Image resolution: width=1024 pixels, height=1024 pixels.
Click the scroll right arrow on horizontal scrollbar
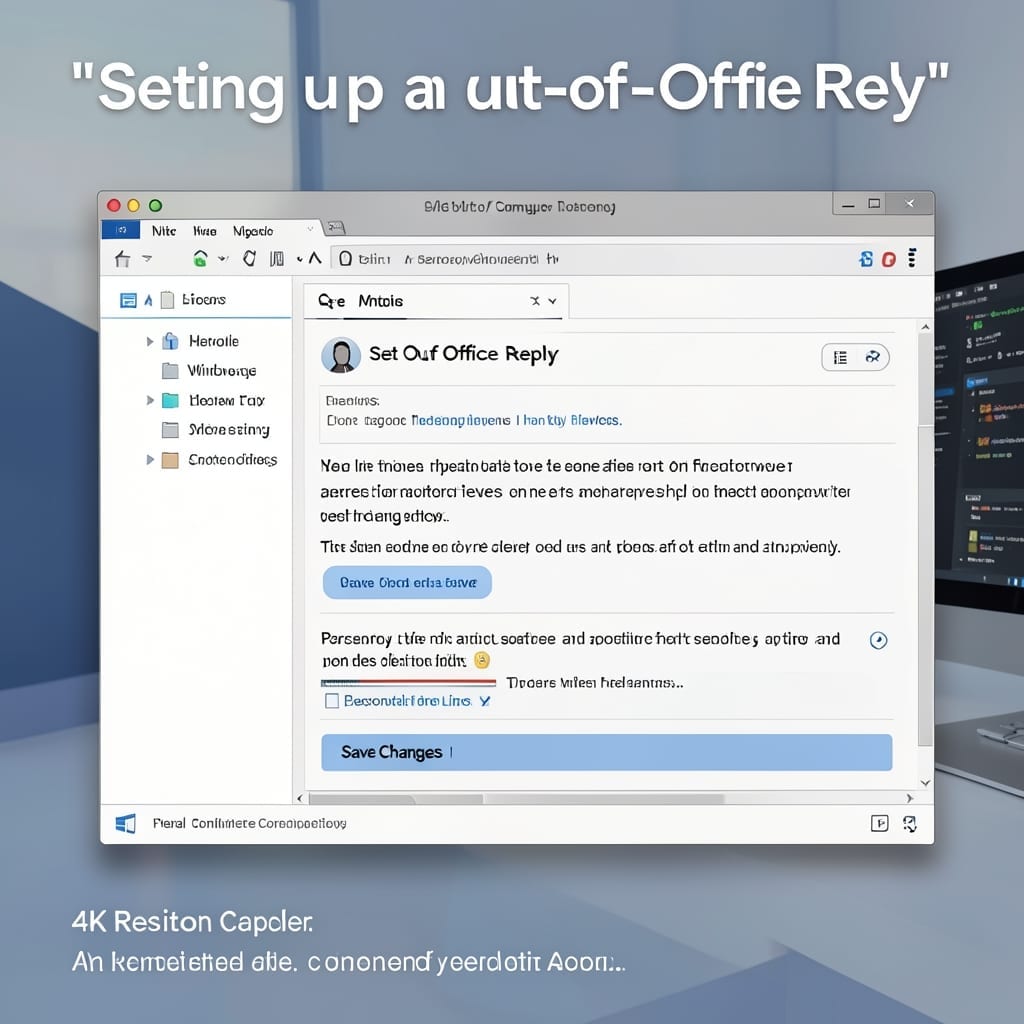(x=909, y=798)
